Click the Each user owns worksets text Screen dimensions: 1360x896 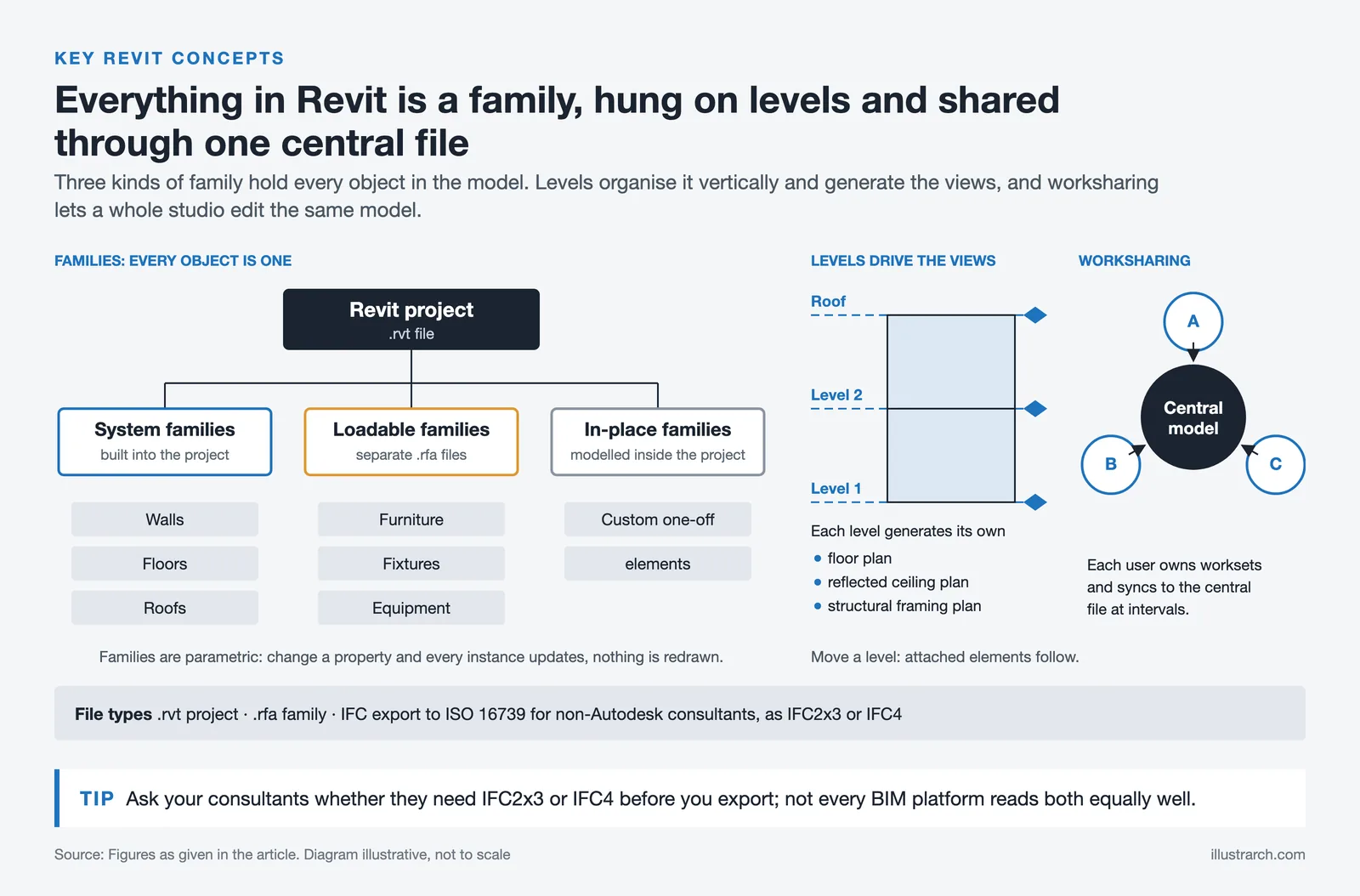(1174, 587)
